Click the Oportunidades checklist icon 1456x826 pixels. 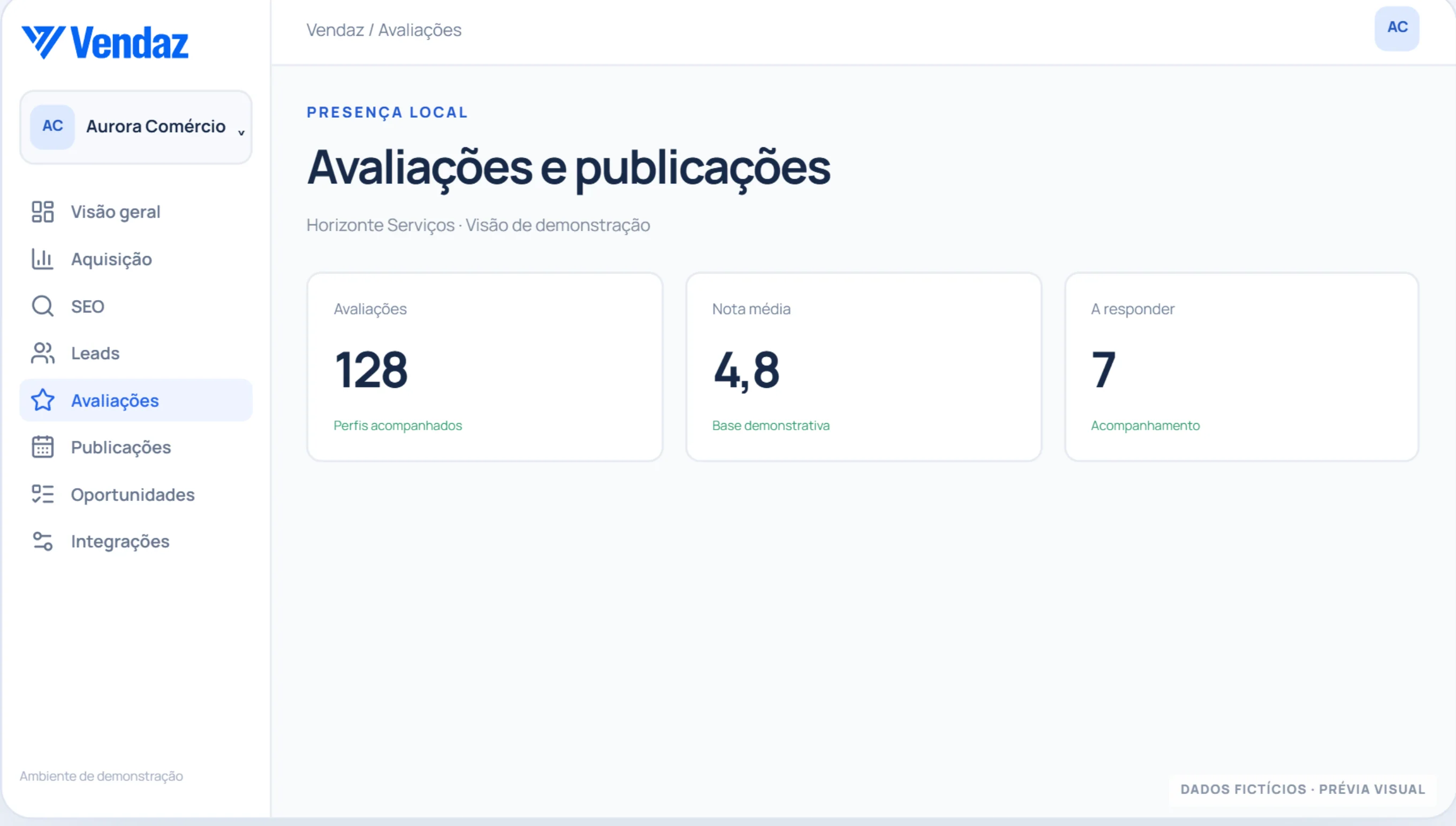point(43,494)
